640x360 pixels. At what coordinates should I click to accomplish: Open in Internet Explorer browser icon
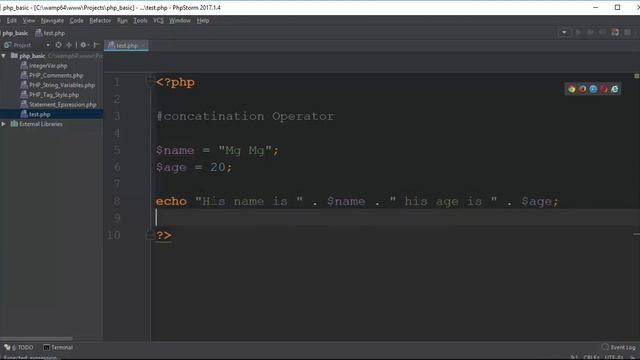click(615, 89)
